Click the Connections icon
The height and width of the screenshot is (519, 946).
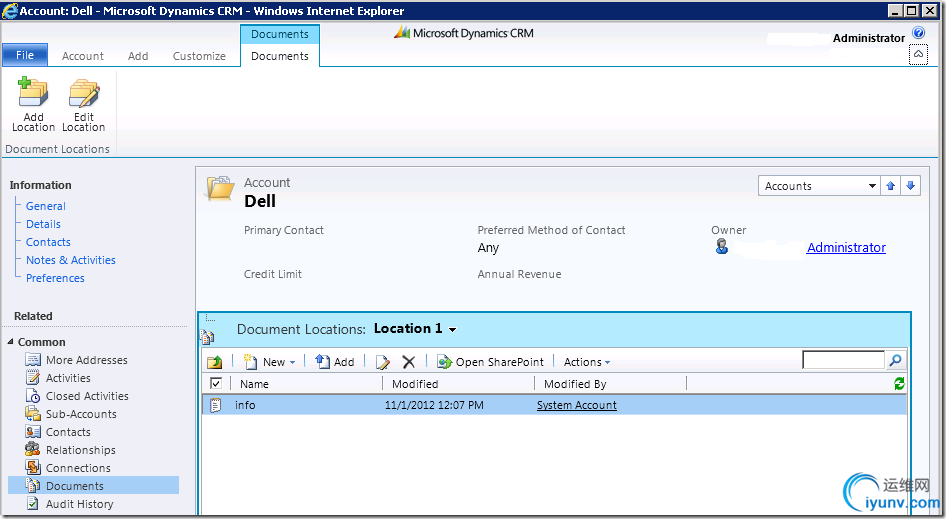[33, 468]
